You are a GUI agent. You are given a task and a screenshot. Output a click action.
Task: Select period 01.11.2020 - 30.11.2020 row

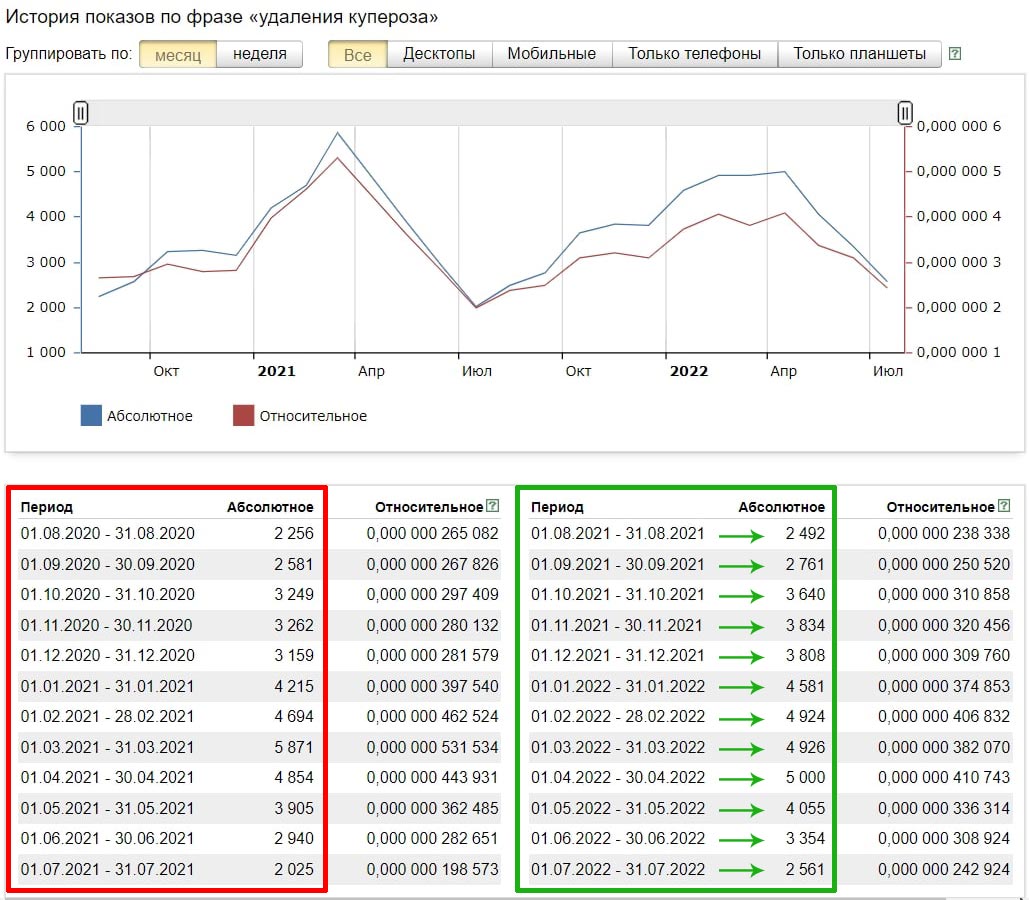[x=260, y=625]
